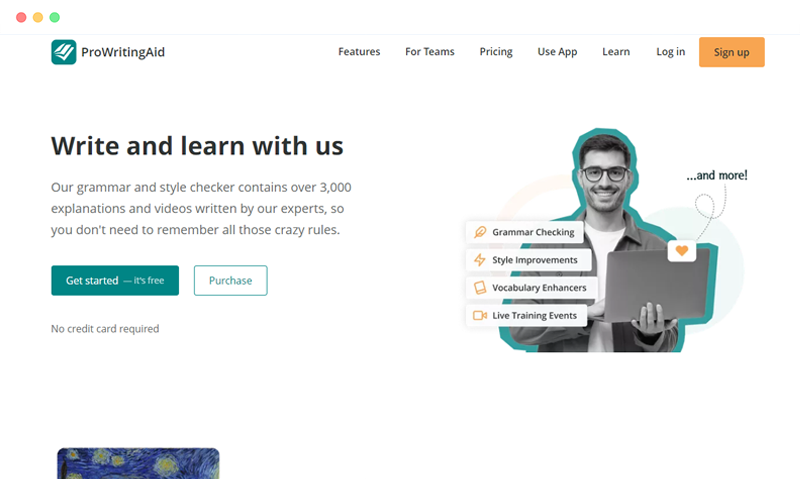Click the lightning bolt Style Improvements icon
The height and width of the screenshot is (479, 800).
coord(480,260)
